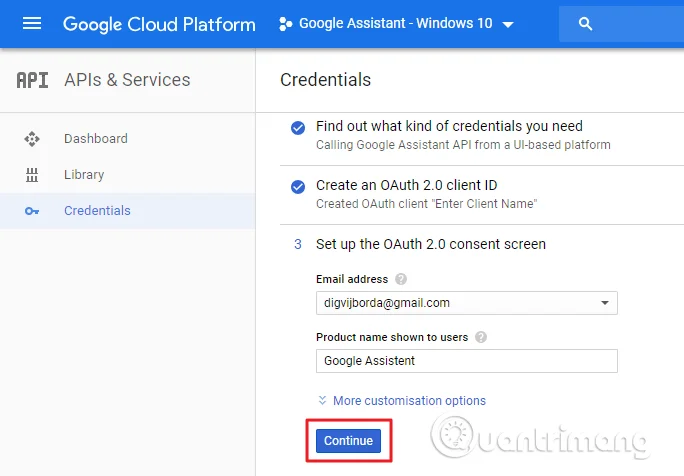This screenshot has height=476, width=684.
Task: Open the Google Assistant - Windows 10 project selector
Action: (x=397, y=24)
